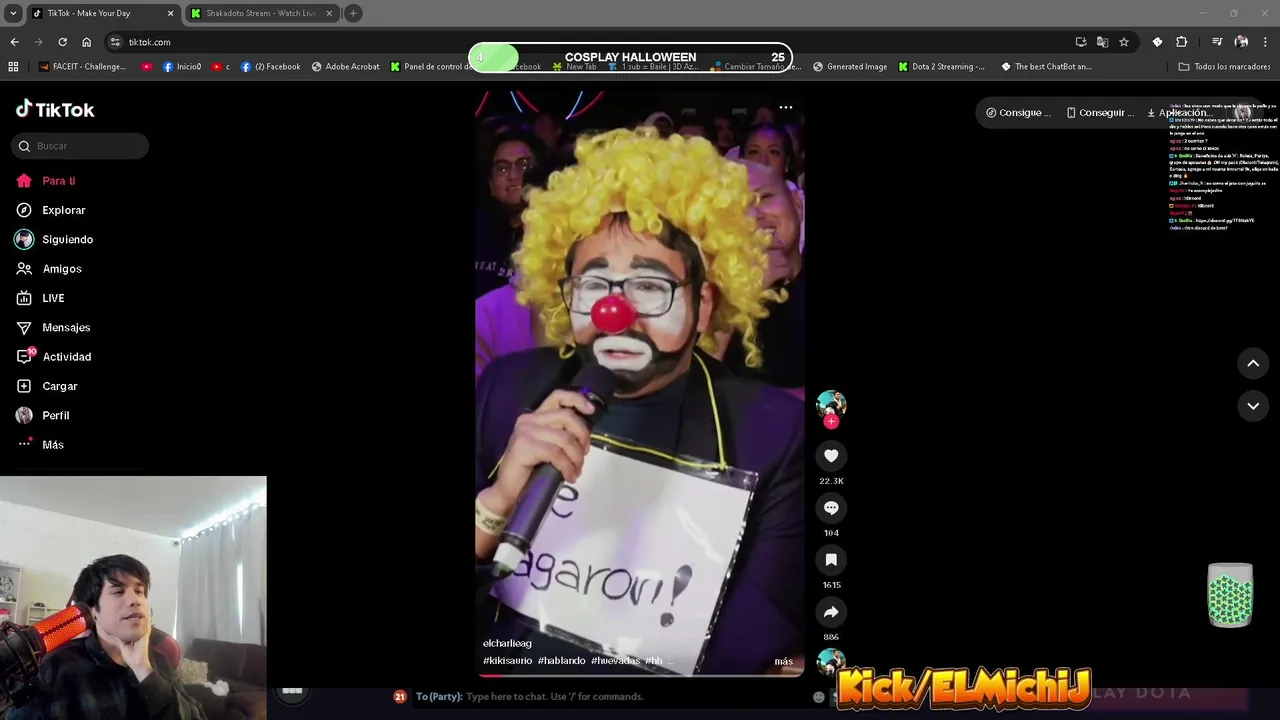
Task: Open the Inicio0 Facebook bookmark
Action: pyautogui.click(x=182, y=67)
